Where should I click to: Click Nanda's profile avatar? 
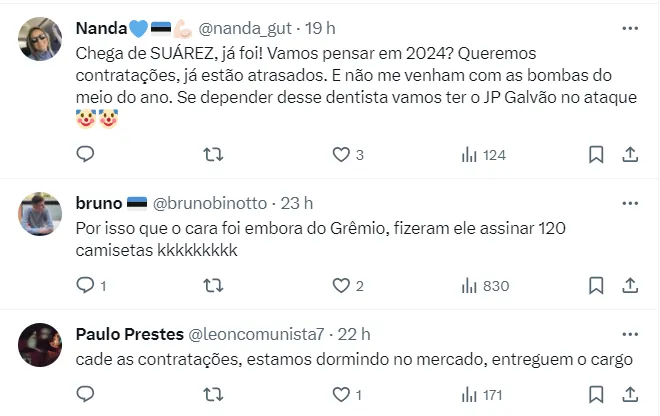[41, 40]
